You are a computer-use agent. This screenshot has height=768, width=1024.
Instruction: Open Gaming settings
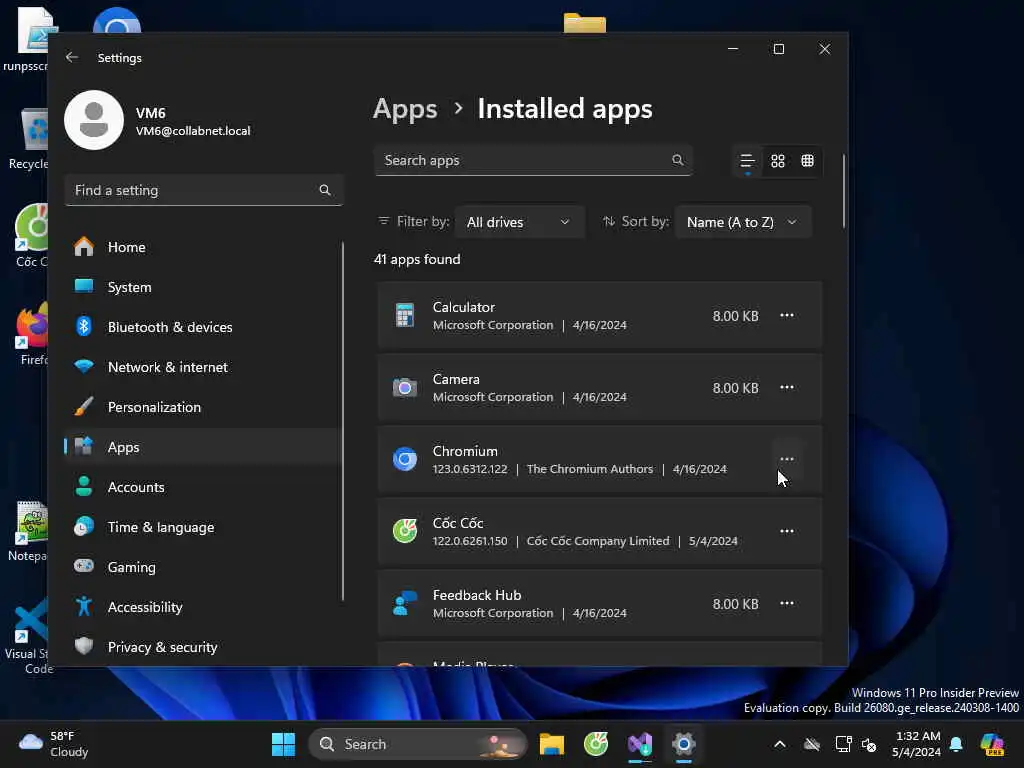(202, 567)
